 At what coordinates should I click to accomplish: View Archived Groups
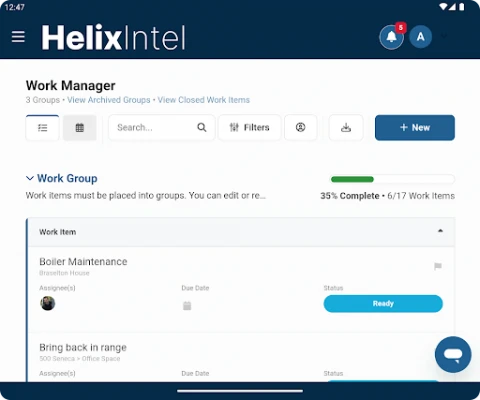[x=109, y=100]
